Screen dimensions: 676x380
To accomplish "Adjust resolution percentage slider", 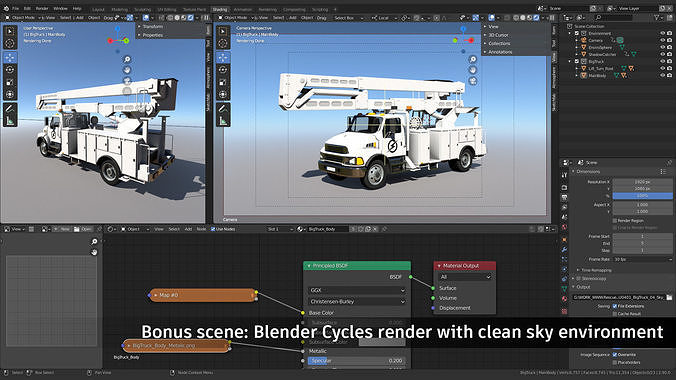I will [642, 196].
